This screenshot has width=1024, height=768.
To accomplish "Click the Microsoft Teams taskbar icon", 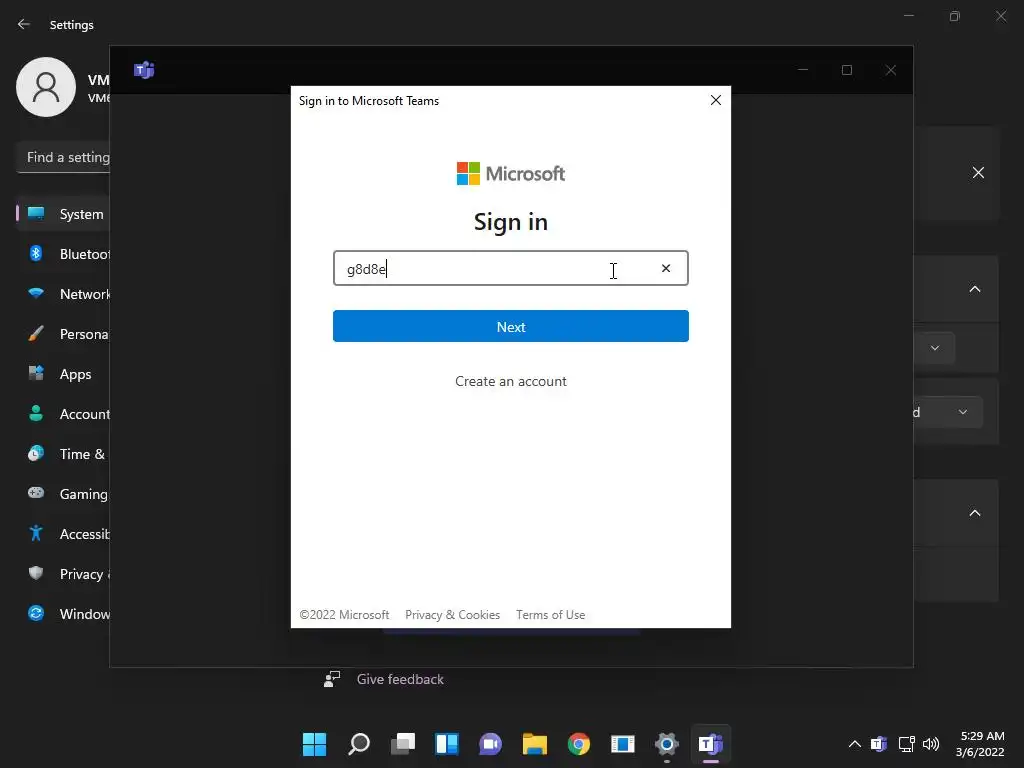I will point(711,744).
